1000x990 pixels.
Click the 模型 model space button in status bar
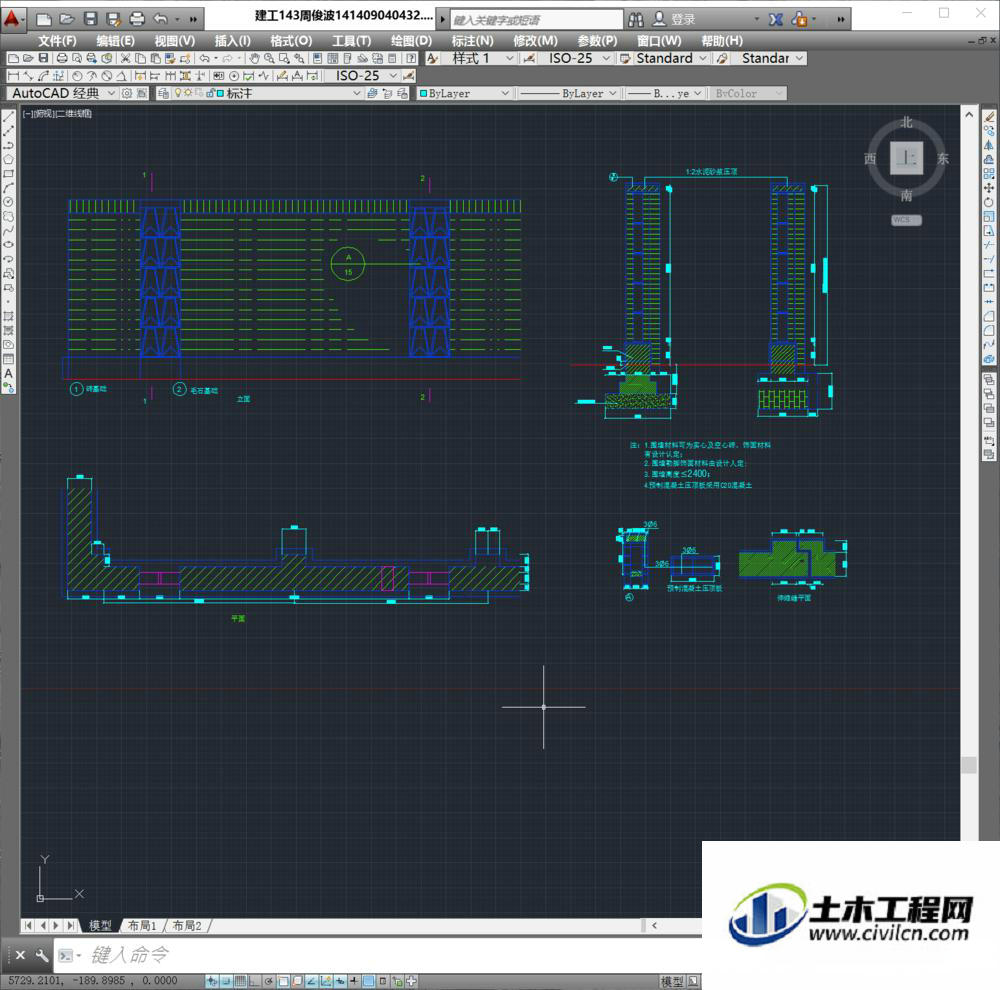coord(672,982)
